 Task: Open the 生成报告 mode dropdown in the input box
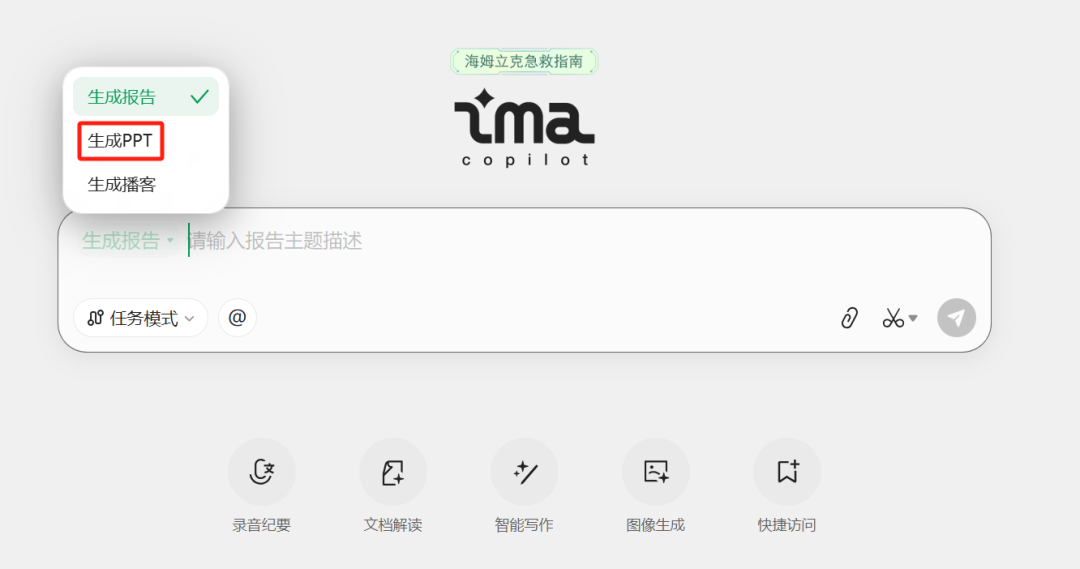(x=127, y=240)
